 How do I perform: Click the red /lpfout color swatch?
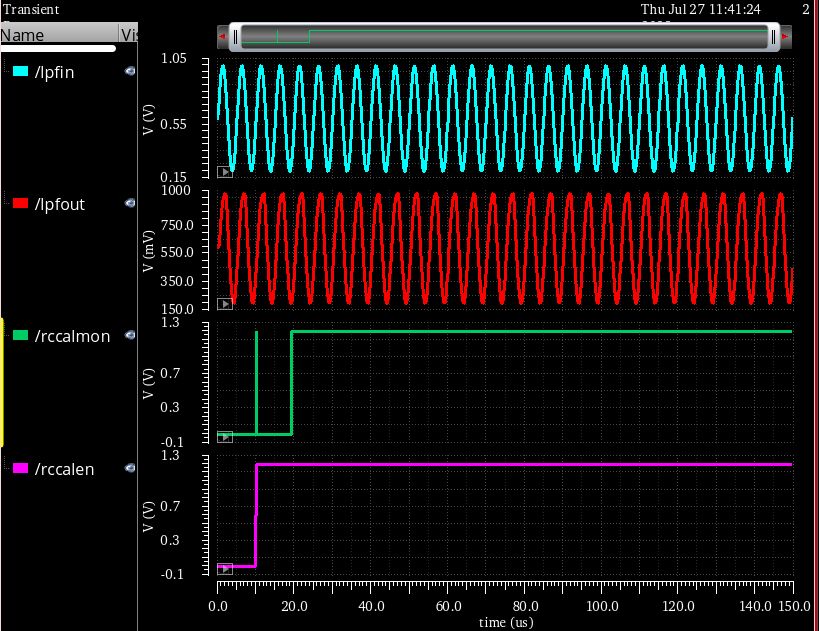pyautogui.click(x=20, y=204)
